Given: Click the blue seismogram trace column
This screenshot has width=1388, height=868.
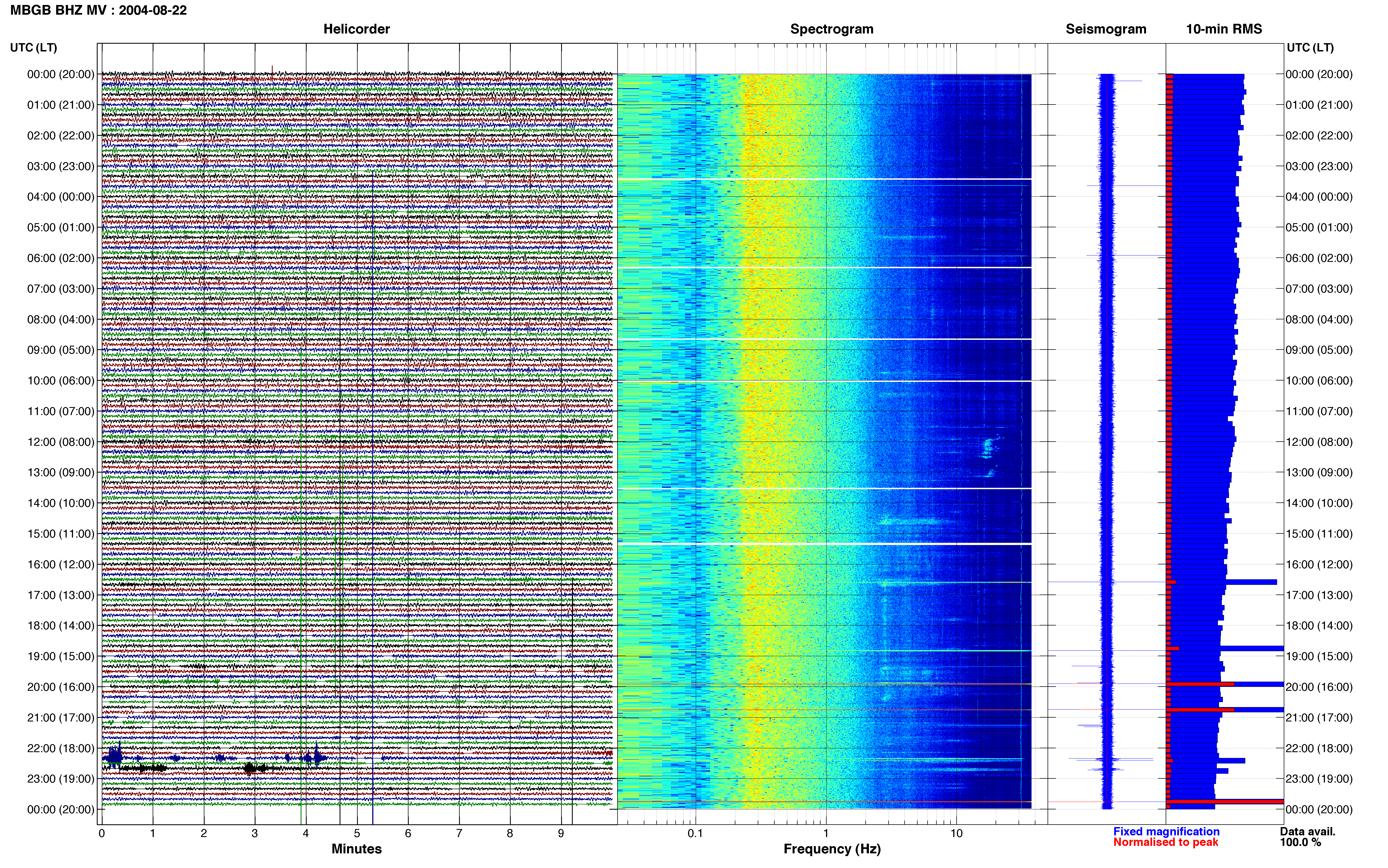Looking at the screenshot, I should 1107,441.
